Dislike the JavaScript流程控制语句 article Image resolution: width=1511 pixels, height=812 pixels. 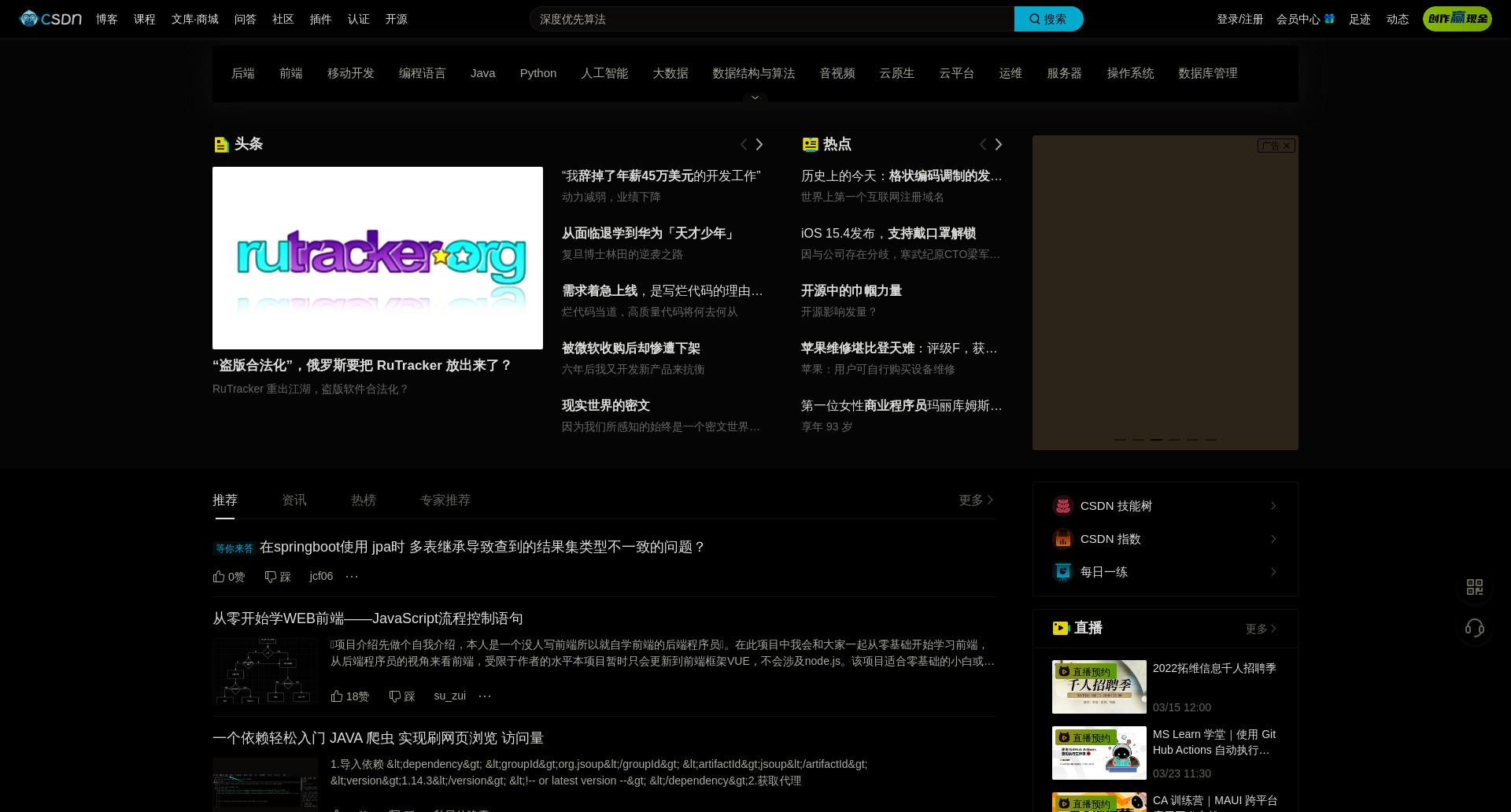pos(402,696)
